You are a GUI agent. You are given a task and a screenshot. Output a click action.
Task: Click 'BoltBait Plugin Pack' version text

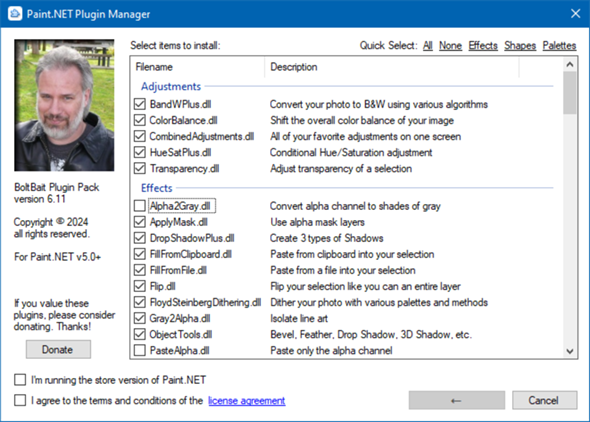[x=56, y=193]
